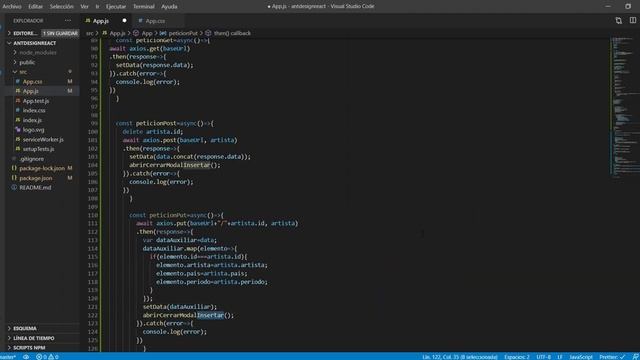Open index.css in the file tree
This screenshot has width=640, height=360.
pyautogui.click(x=34, y=111)
